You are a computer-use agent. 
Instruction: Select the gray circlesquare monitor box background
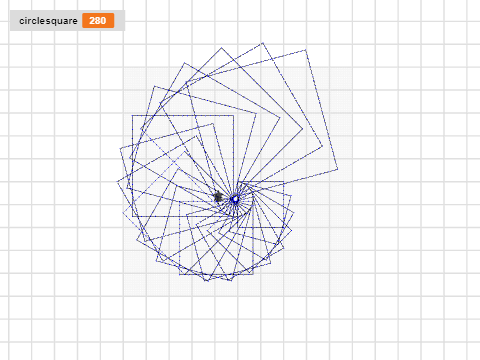tap(67, 21)
